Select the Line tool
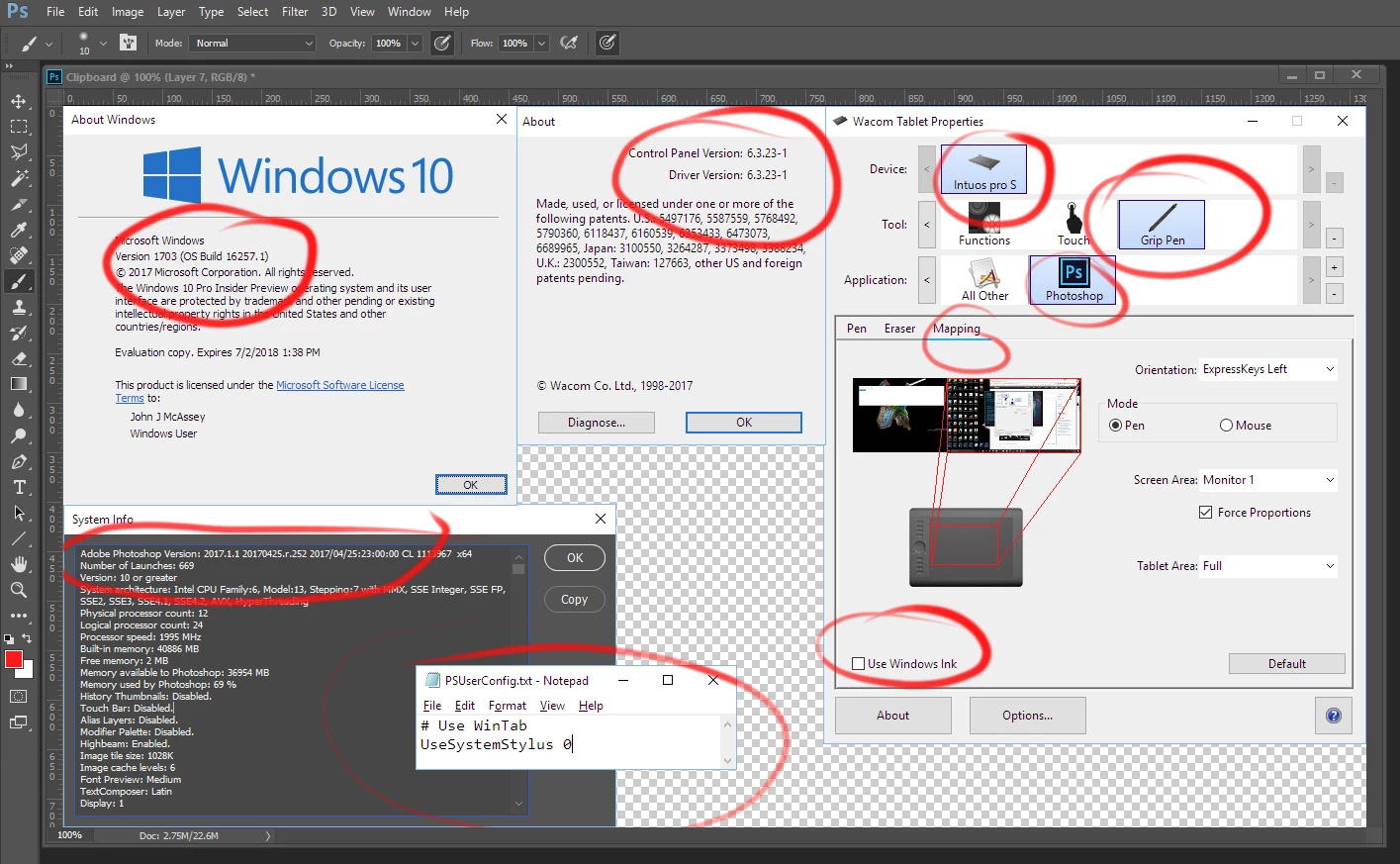1400x864 pixels. (19, 538)
